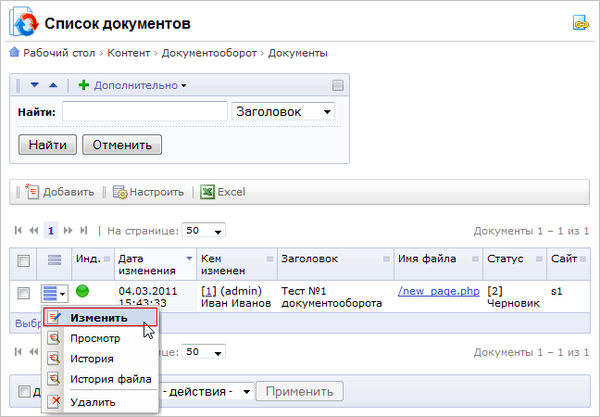Image resolution: width=600 pixels, height=417 pixels.
Task: Click the key icon at top right
Action: tap(579, 22)
